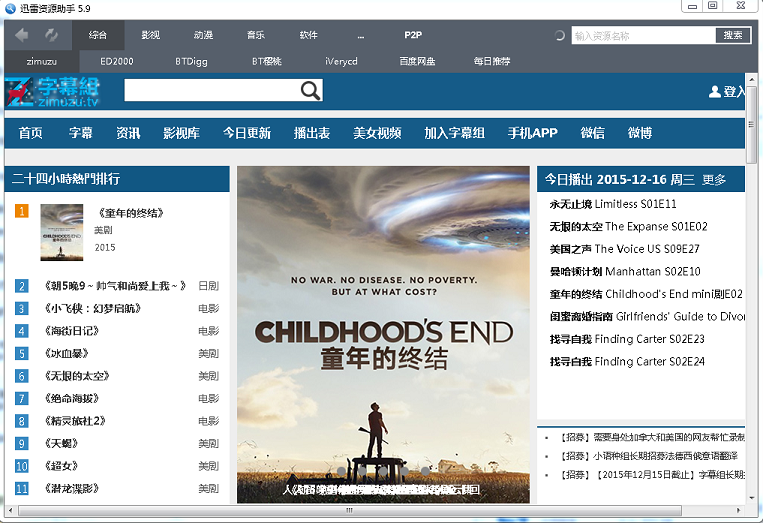
Task: Open 曼哈顿计划 Manhattan S02E10
Action: (x=625, y=271)
